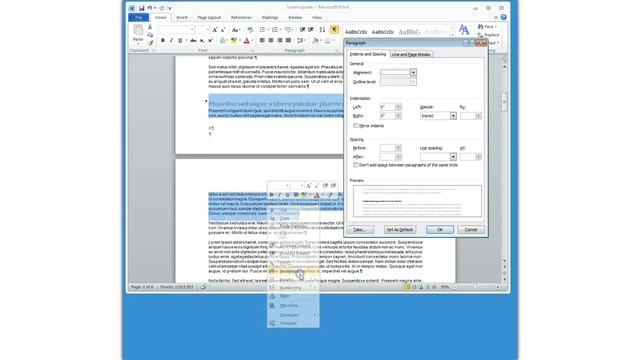Image resolution: width=640 pixels, height=360 pixels.
Task: Adjust the zoom slider in status bar
Action: point(475,287)
